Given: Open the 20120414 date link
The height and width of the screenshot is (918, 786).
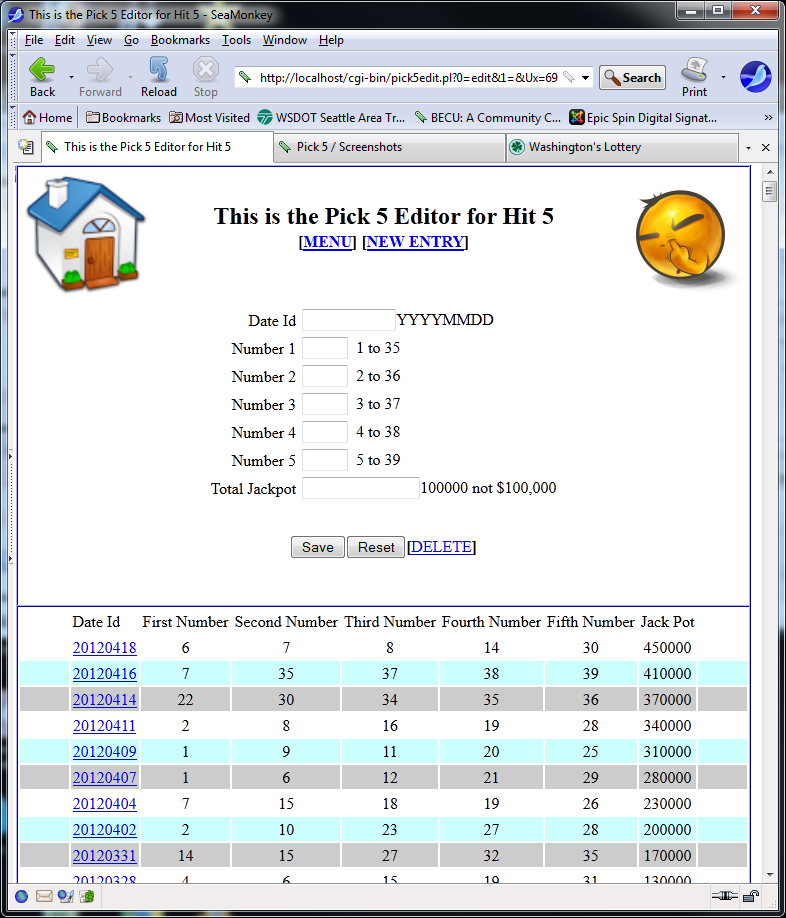Looking at the screenshot, I should pyautogui.click(x=104, y=700).
